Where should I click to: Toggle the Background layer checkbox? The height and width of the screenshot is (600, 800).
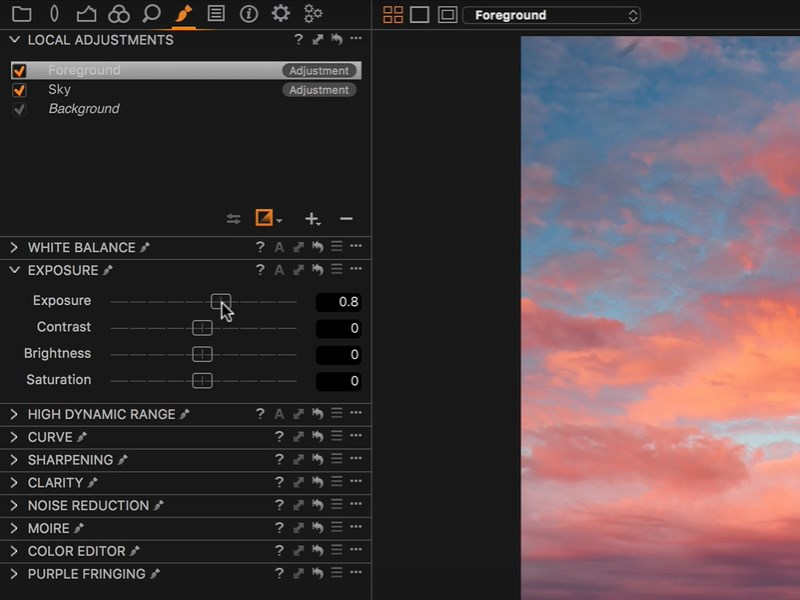click(x=19, y=109)
